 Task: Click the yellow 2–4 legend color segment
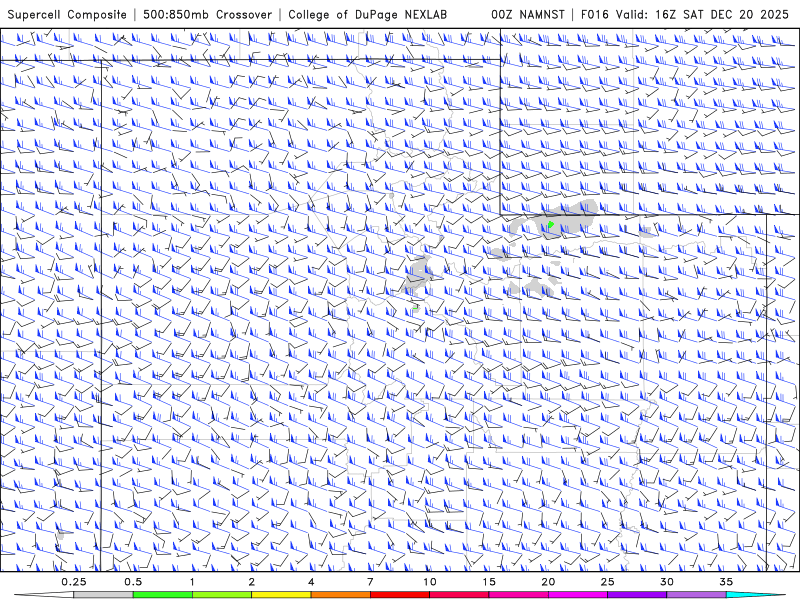[281, 595]
